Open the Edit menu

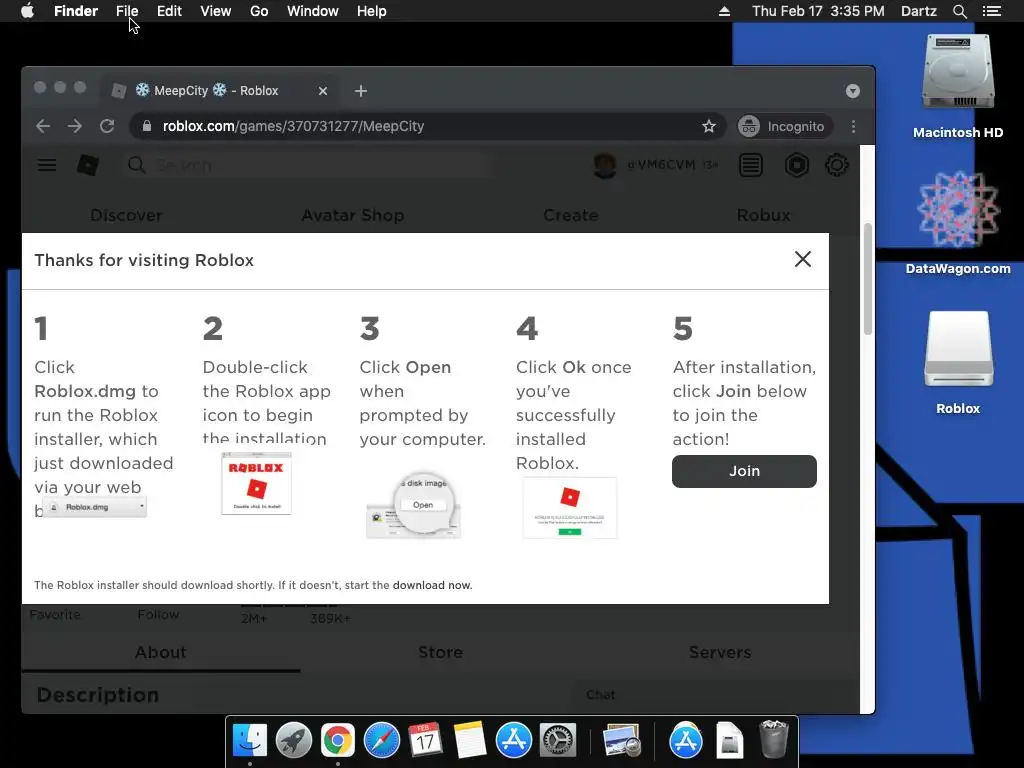[x=169, y=11]
